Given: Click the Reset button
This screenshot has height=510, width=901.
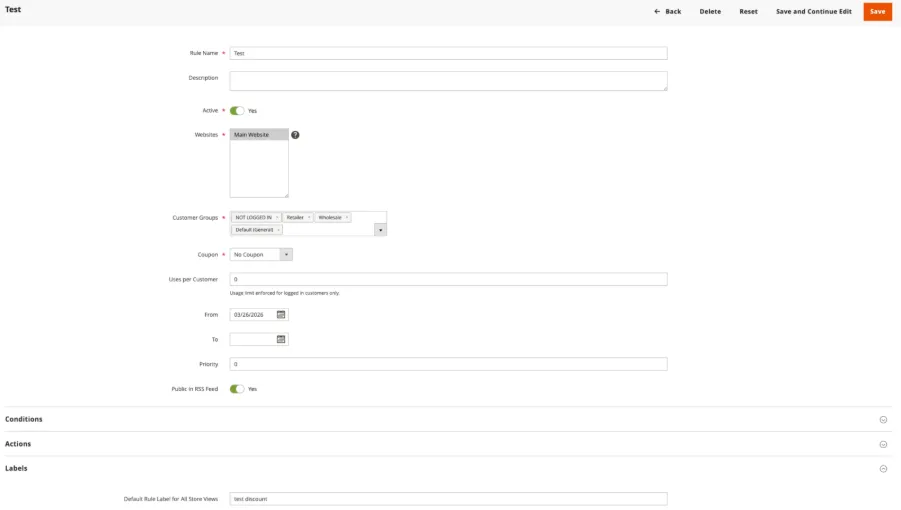Looking at the screenshot, I should [748, 11].
